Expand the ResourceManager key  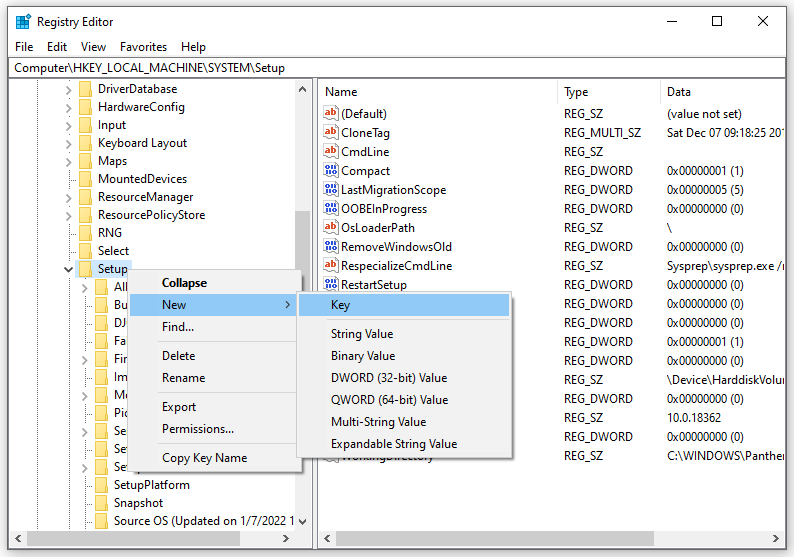tap(68, 198)
